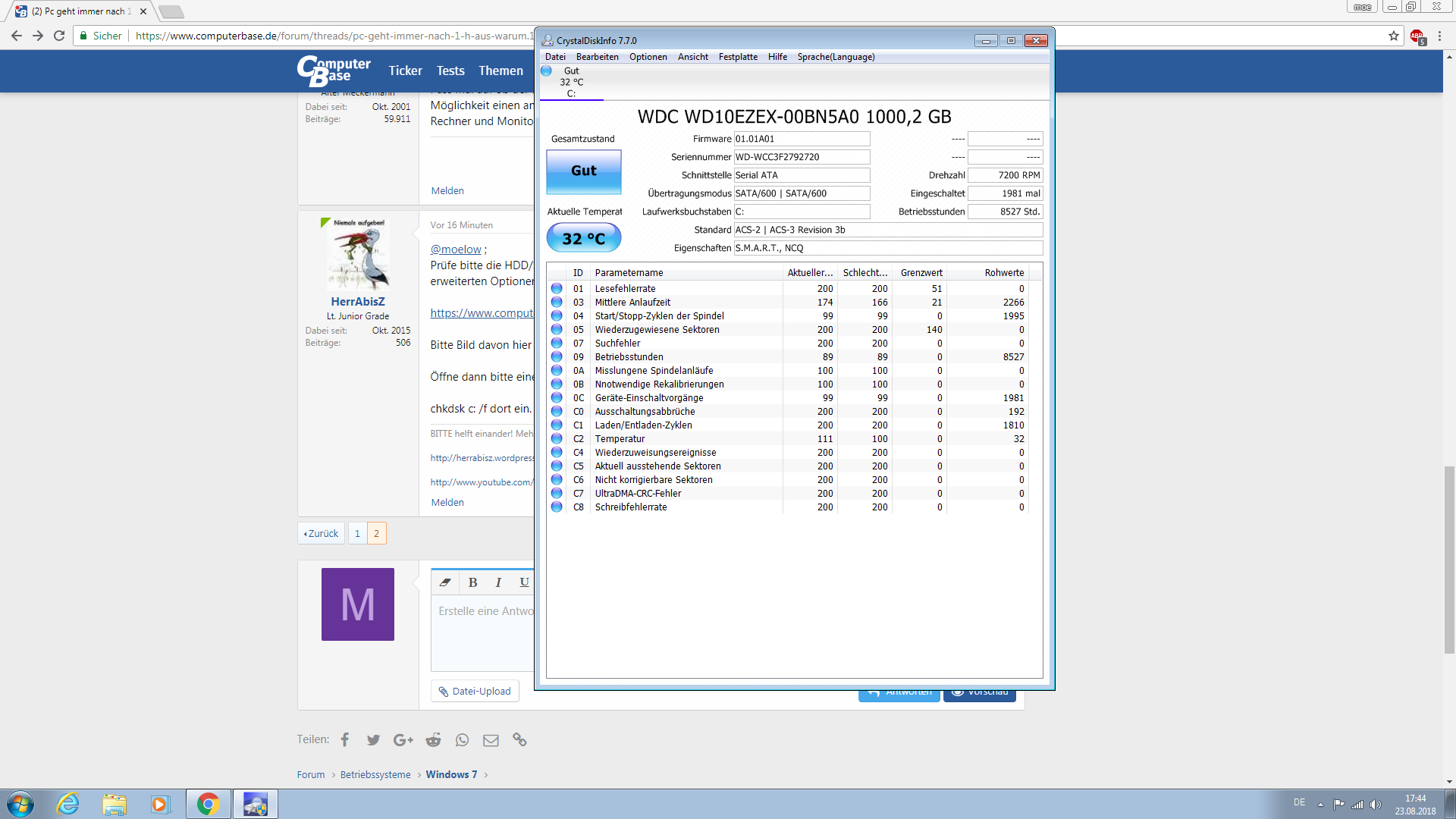Click the Gut health status button
This screenshot has height=819, width=1456.
[583, 171]
